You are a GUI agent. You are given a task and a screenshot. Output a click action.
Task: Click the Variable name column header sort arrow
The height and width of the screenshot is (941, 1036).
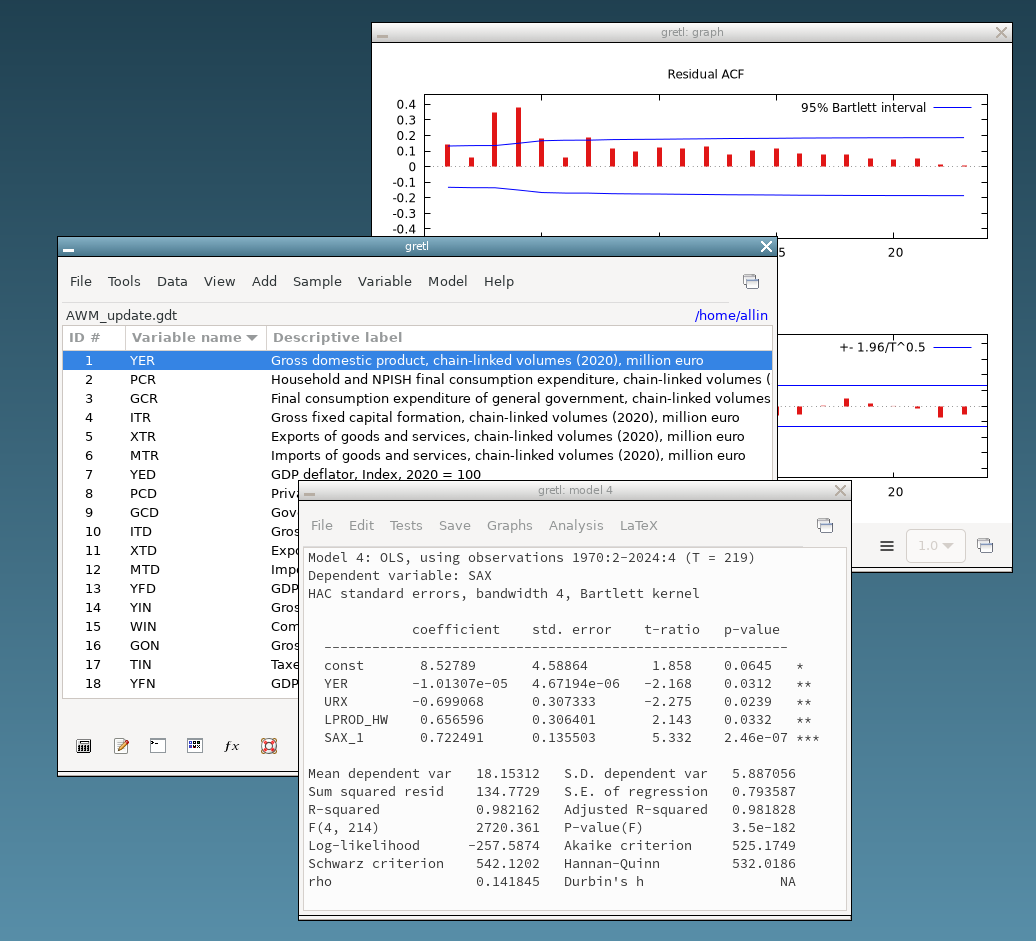(x=252, y=338)
